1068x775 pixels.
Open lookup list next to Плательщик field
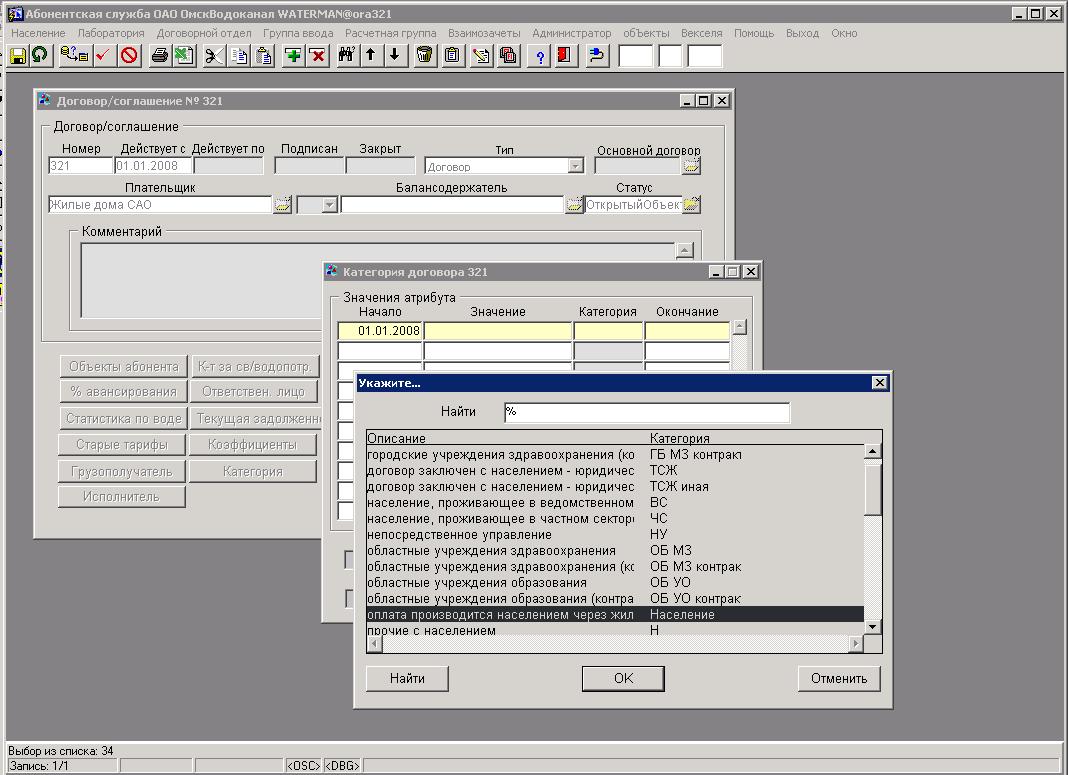coord(282,205)
